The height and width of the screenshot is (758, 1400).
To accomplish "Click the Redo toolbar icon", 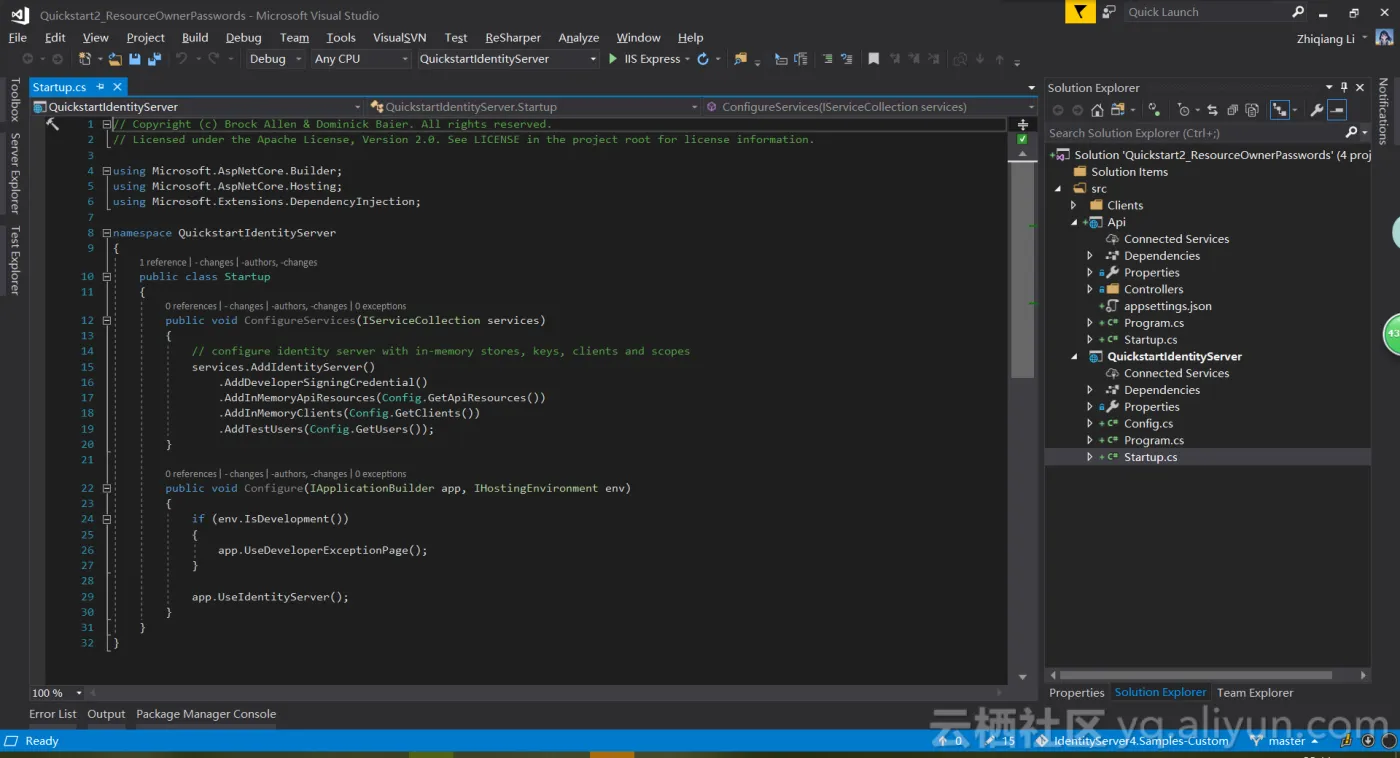I will pos(213,59).
